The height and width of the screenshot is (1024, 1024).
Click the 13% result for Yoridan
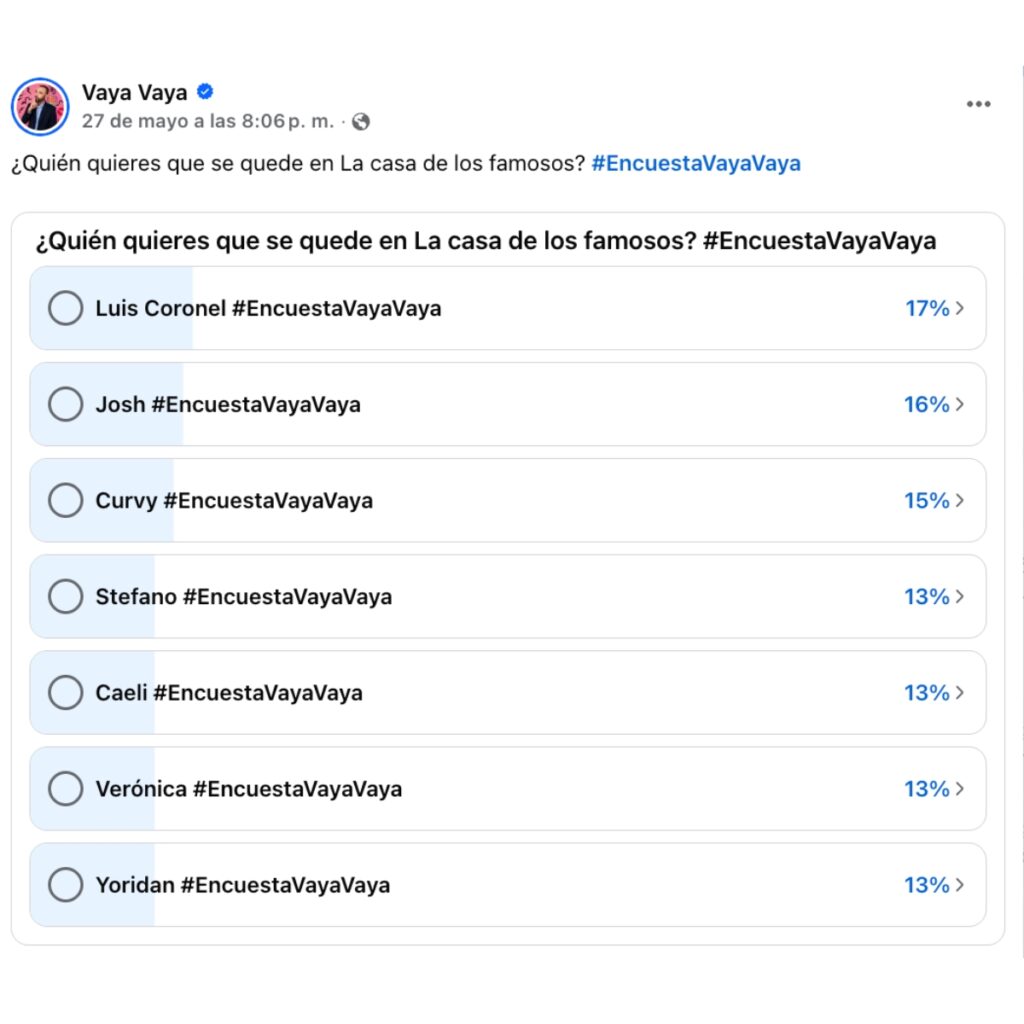coord(927,885)
